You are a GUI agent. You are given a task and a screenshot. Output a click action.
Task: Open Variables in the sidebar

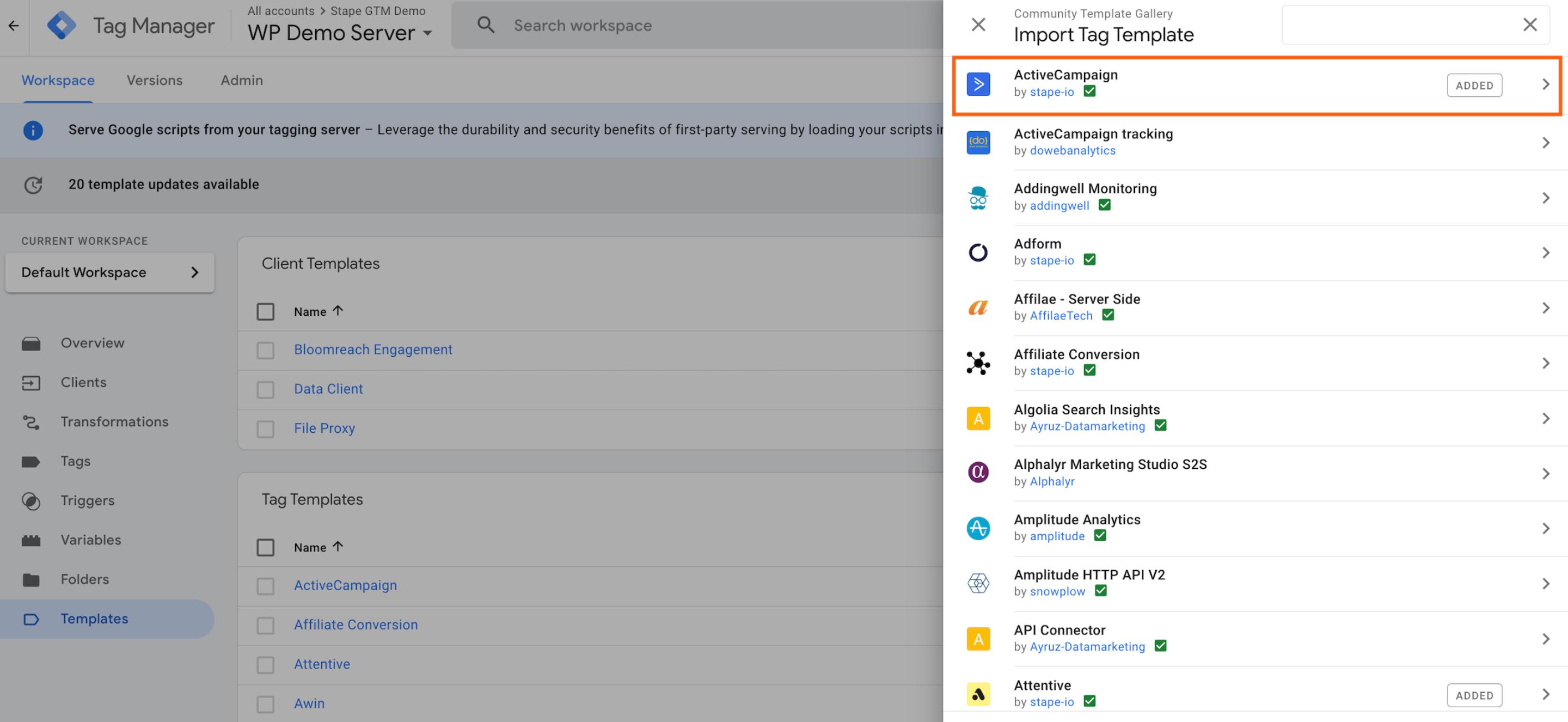pyautogui.click(x=91, y=540)
